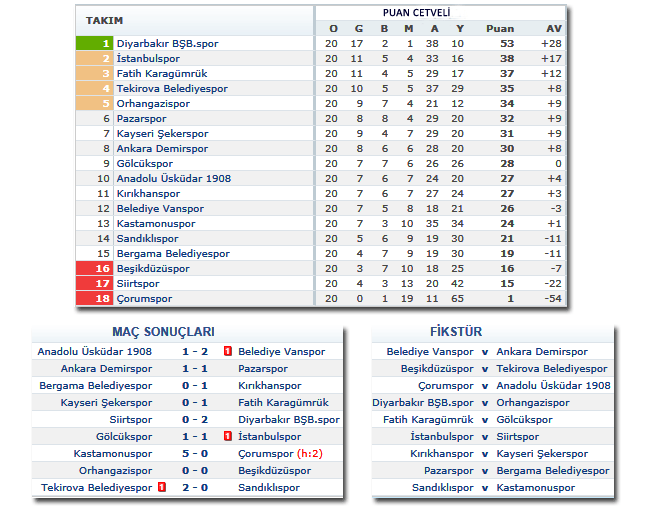Click red card icon after Tekirova Belediyespor result

click(x=162, y=487)
